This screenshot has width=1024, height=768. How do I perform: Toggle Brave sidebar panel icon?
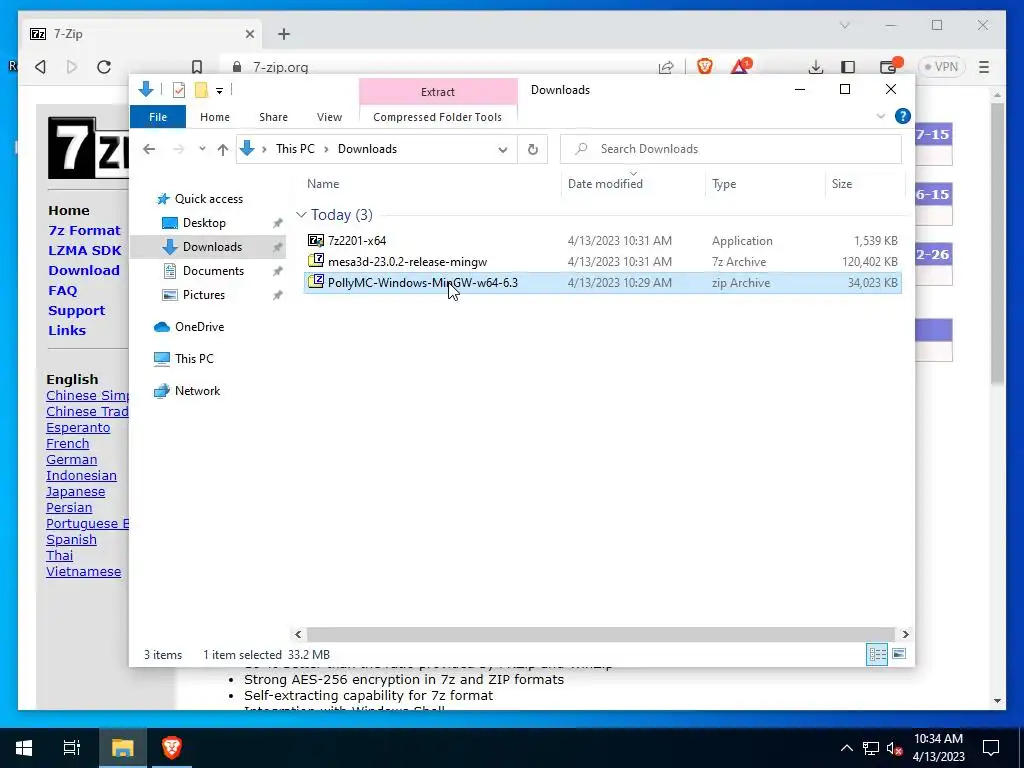(848, 67)
